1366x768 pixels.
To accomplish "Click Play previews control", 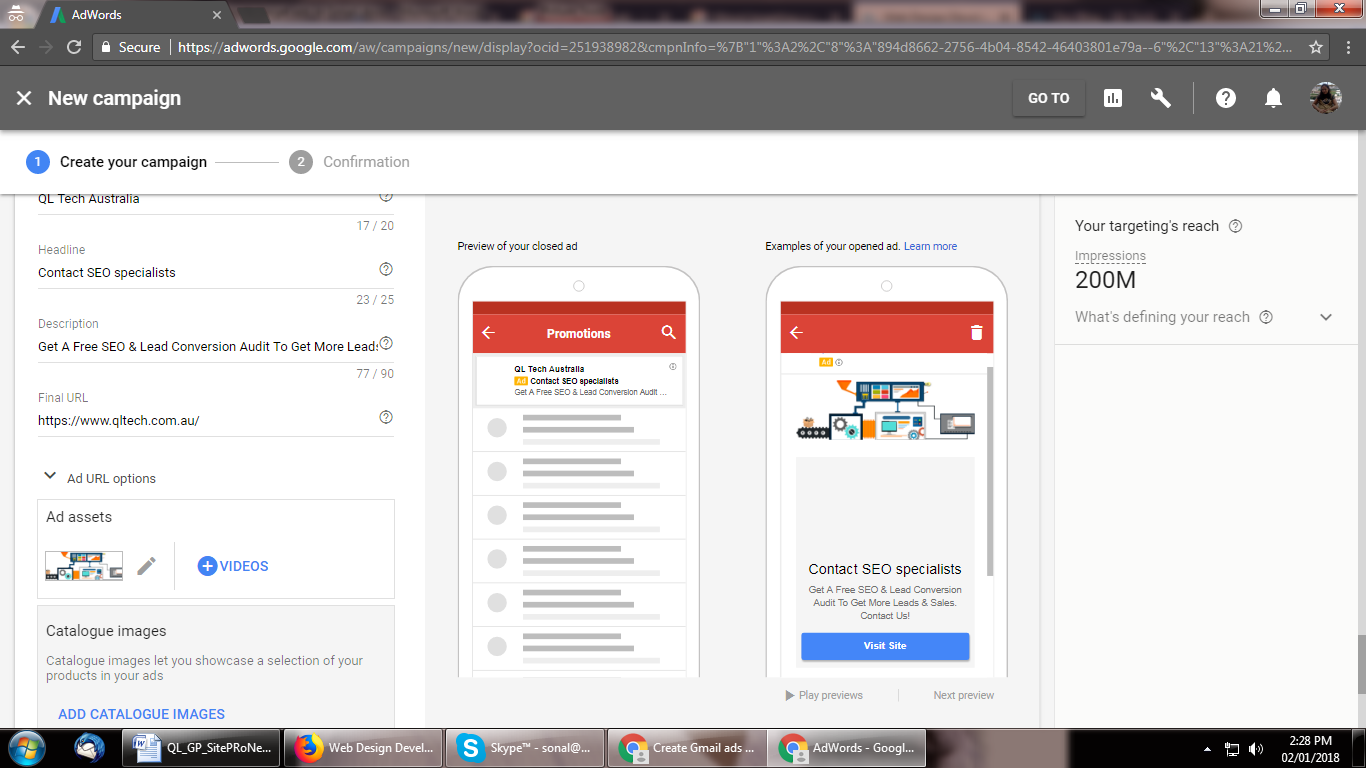I will click(x=824, y=695).
